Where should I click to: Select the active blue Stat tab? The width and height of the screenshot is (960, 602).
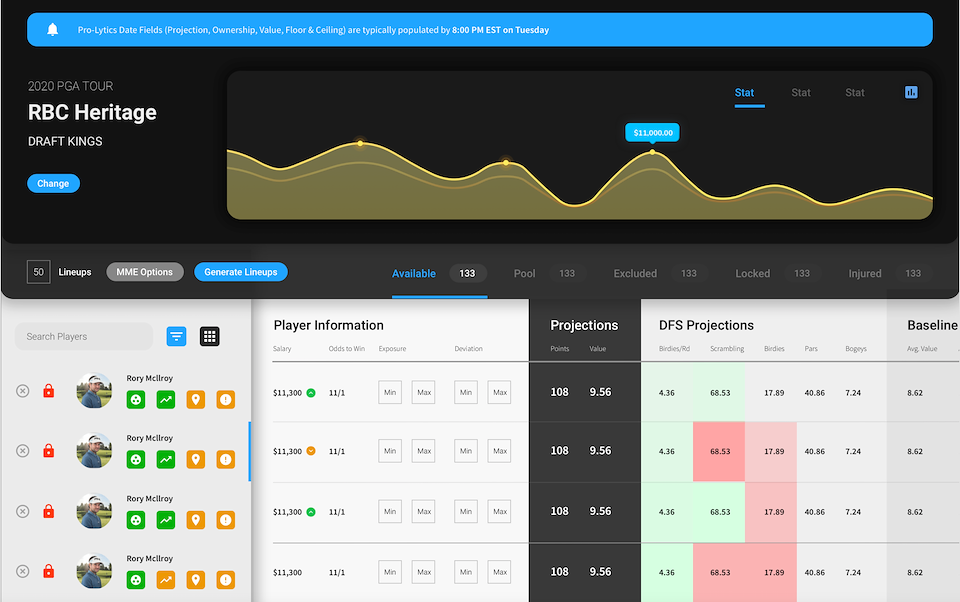tap(744, 92)
